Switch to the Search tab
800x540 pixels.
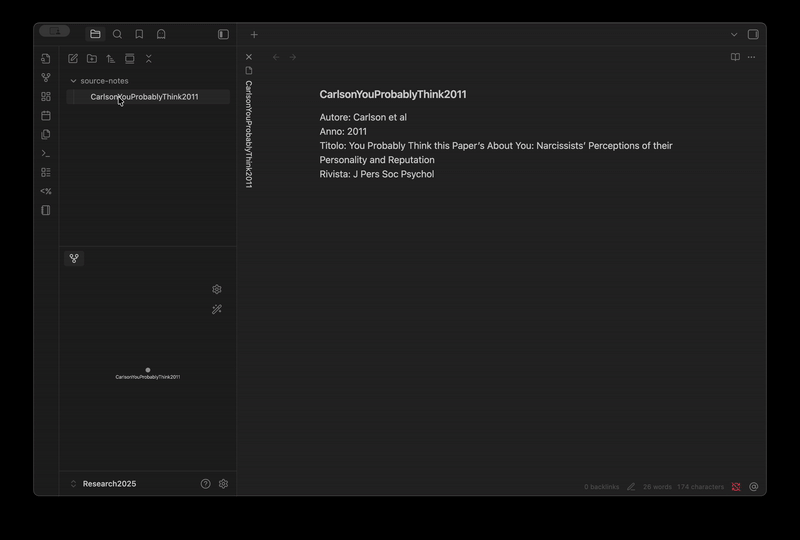pos(117,34)
